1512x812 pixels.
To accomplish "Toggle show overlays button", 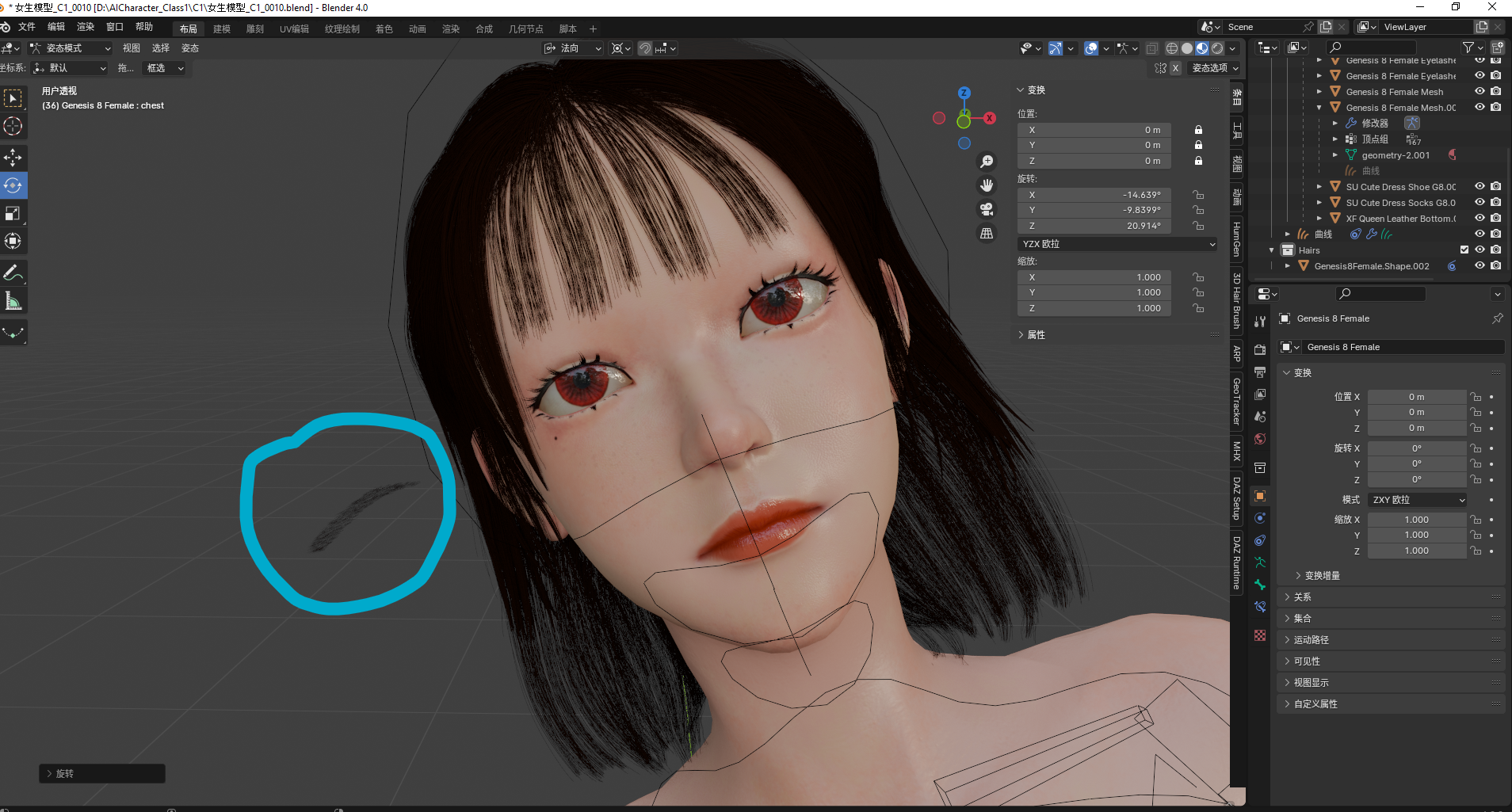I will [1091, 48].
